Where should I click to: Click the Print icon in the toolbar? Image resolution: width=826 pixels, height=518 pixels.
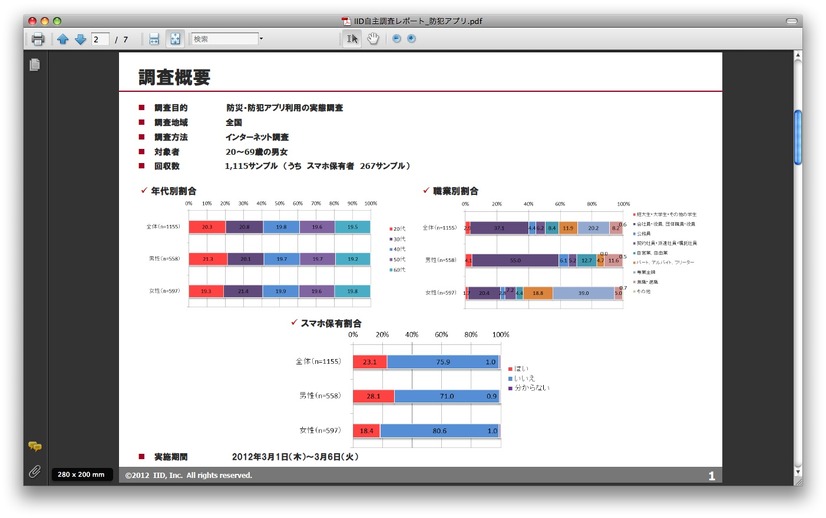coord(38,39)
